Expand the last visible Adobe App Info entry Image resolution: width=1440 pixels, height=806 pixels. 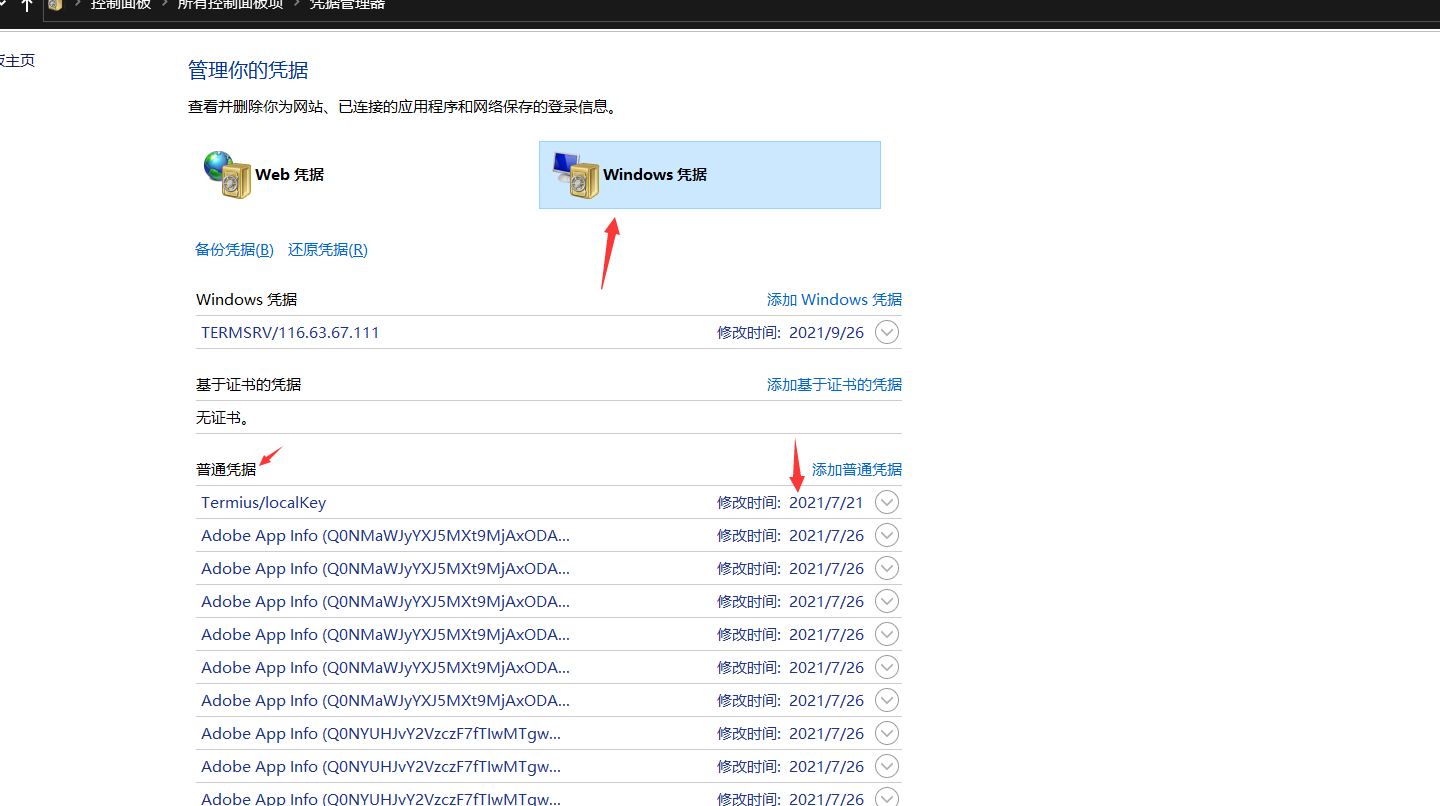[x=886, y=797]
